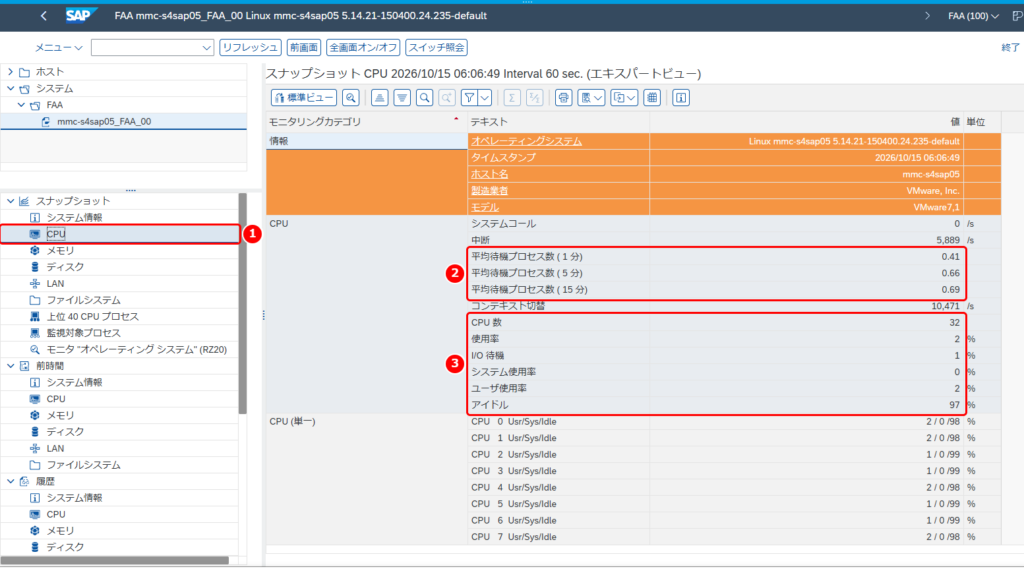
Task: Click the print icon in toolbar
Action: coord(564,98)
